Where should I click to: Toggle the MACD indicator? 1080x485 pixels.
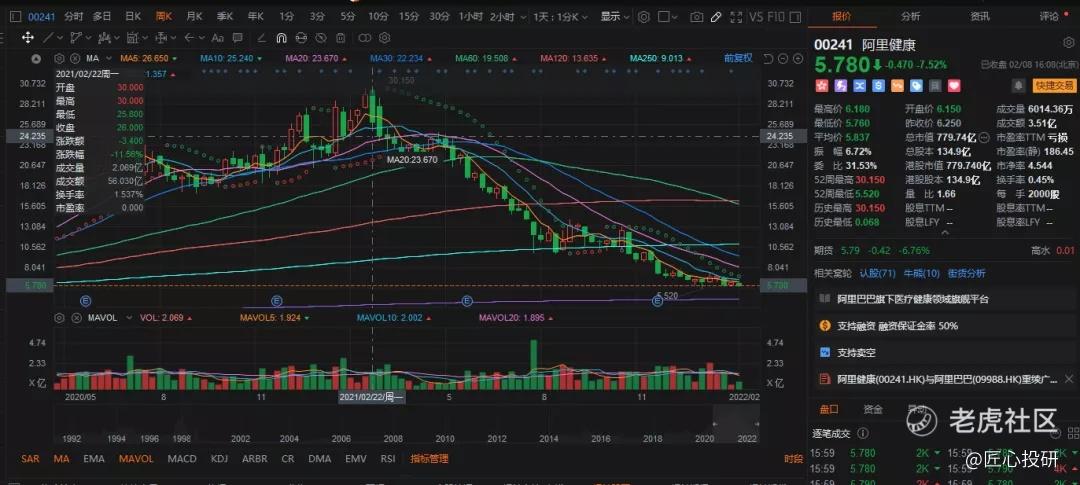pos(182,458)
